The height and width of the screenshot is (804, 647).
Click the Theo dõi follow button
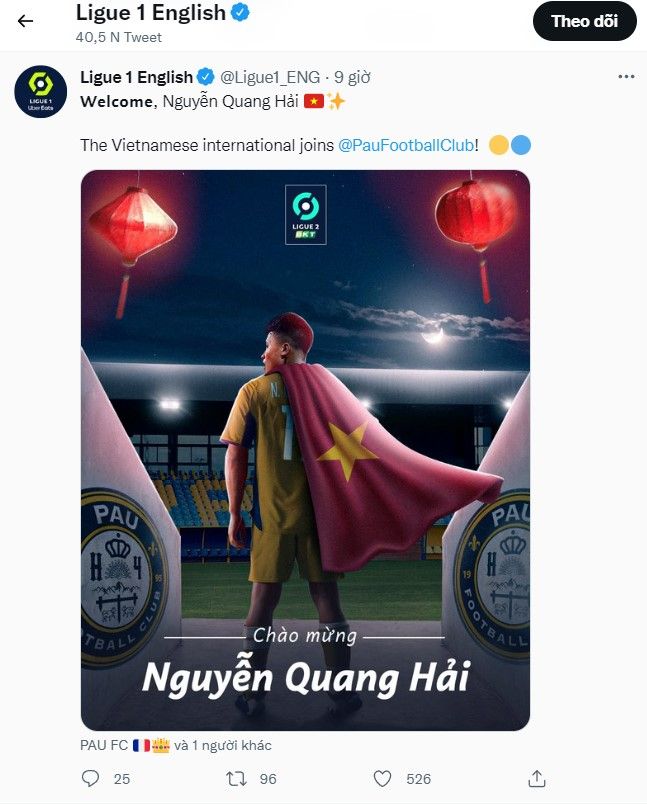(584, 21)
